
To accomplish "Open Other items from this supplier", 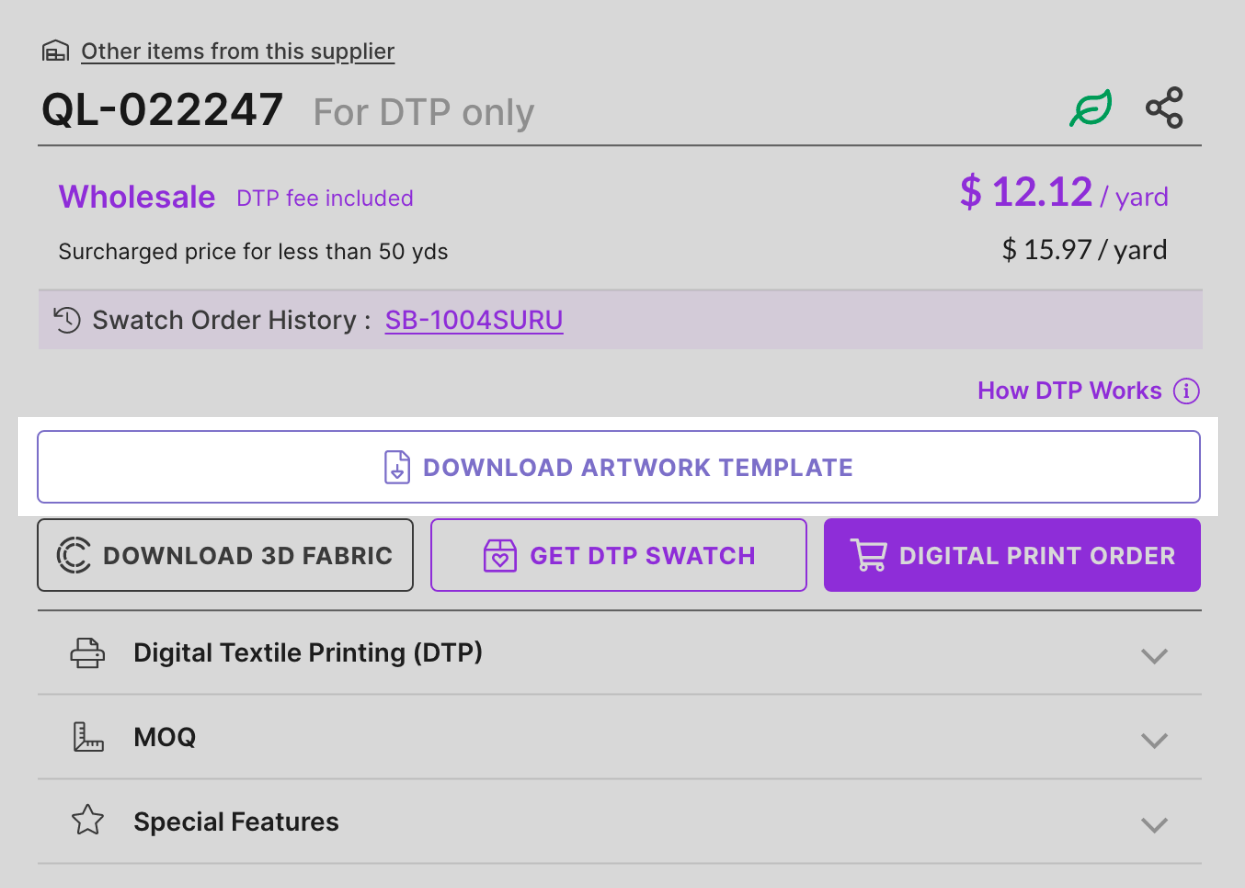I will pos(237,51).
